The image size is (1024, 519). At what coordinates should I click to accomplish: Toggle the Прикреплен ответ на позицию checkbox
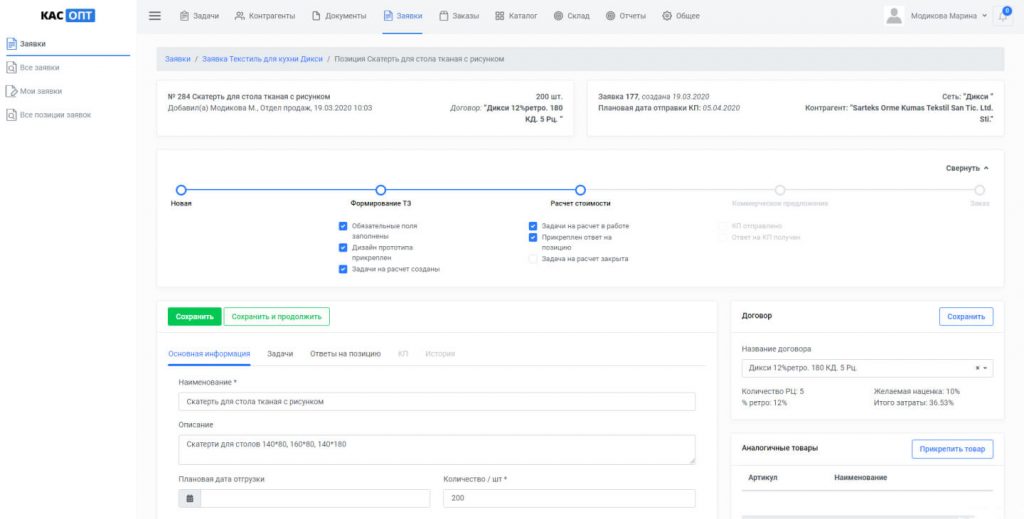(x=533, y=237)
